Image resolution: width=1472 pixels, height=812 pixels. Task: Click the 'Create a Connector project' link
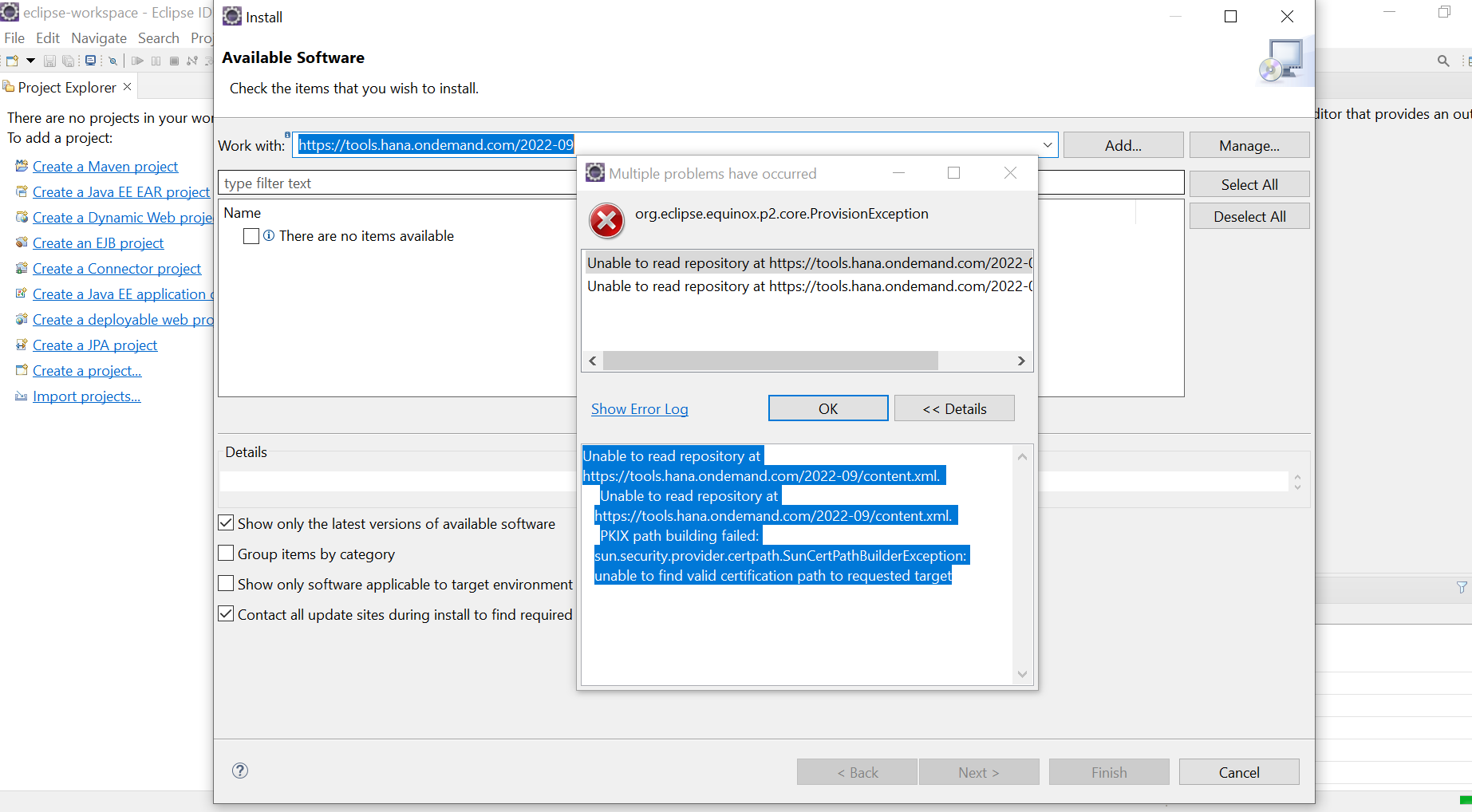pos(116,268)
